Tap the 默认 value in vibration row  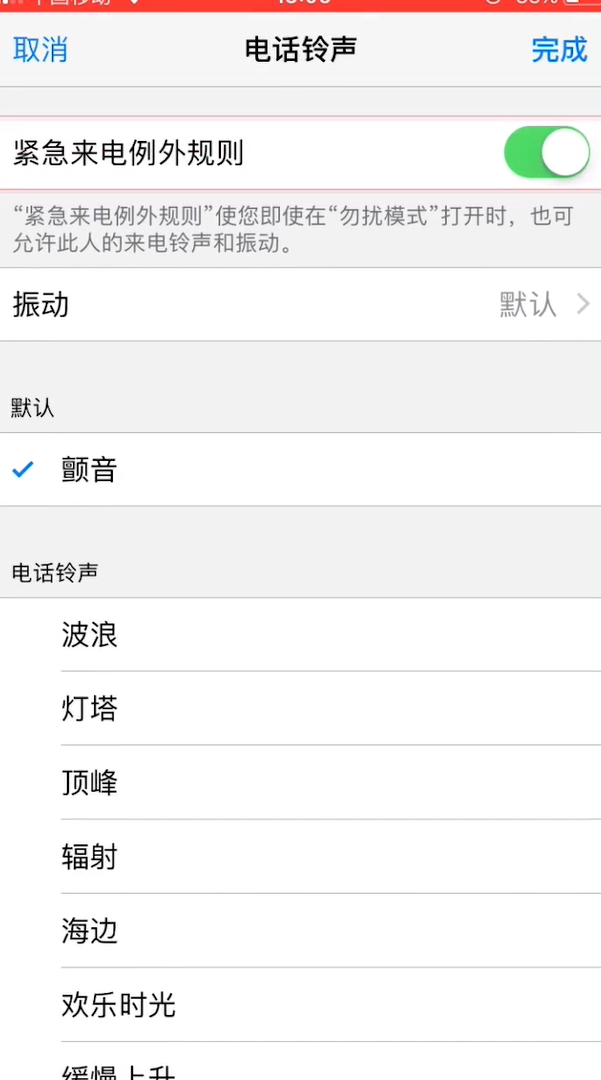click(x=528, y=304)
